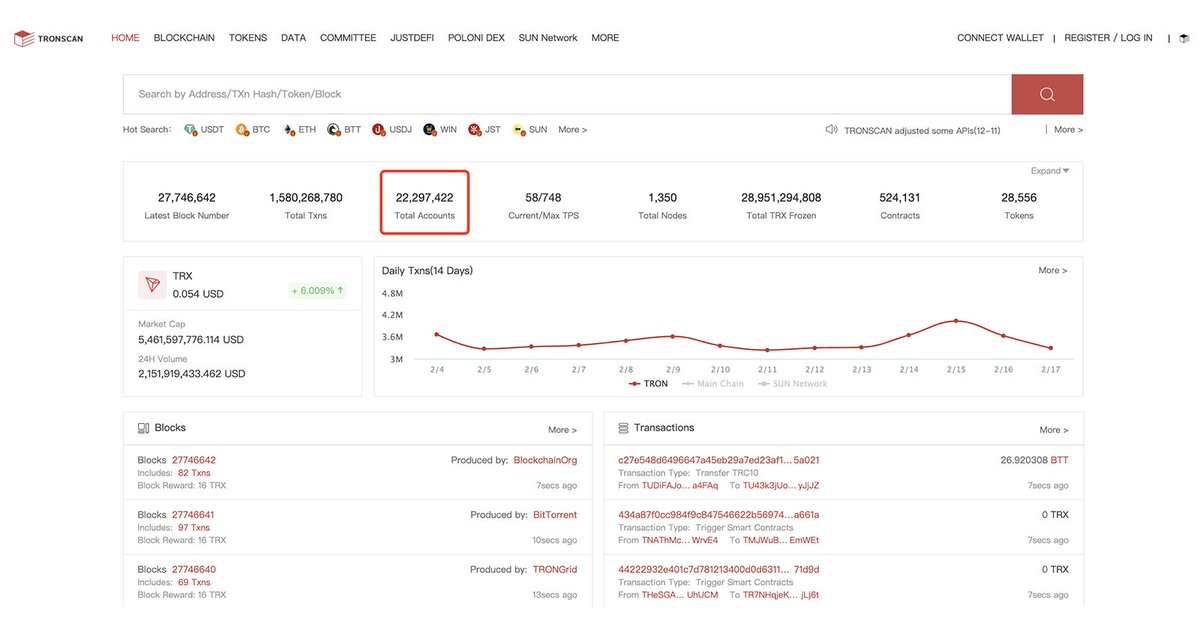Open the TOKENS menu
This screenshot has height=627, width=1200.
(248, 38)
